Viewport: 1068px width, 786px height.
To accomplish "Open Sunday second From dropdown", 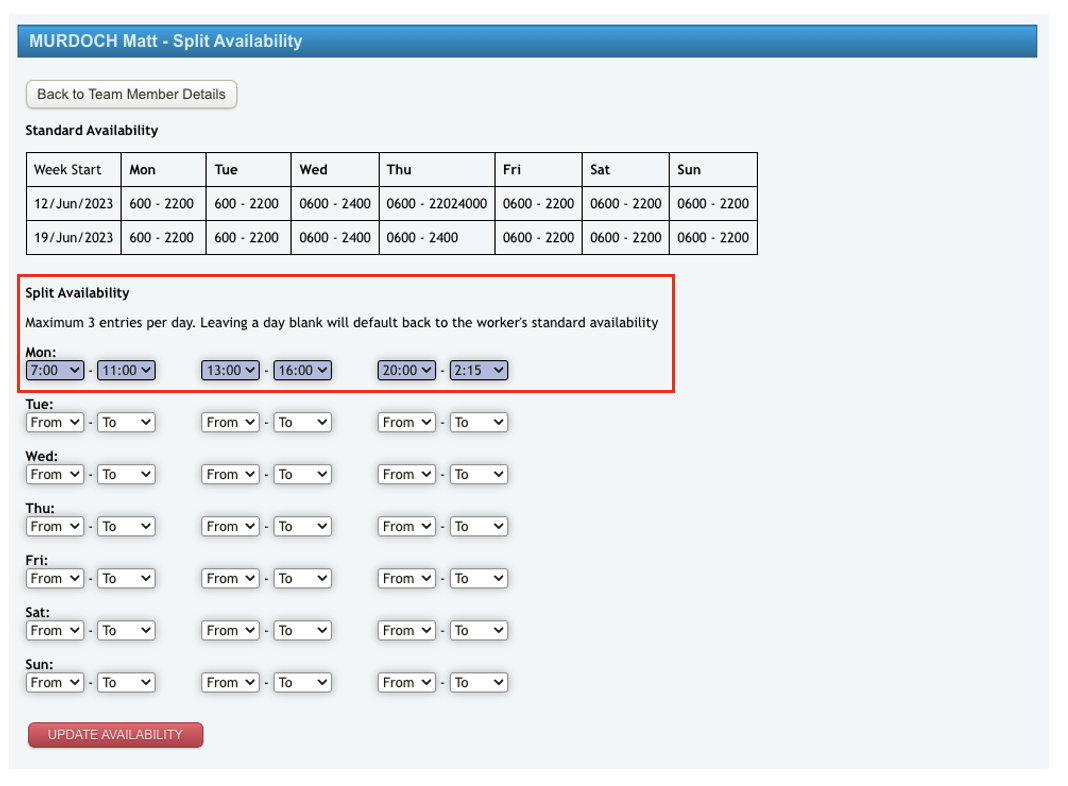I will (230, 683).
